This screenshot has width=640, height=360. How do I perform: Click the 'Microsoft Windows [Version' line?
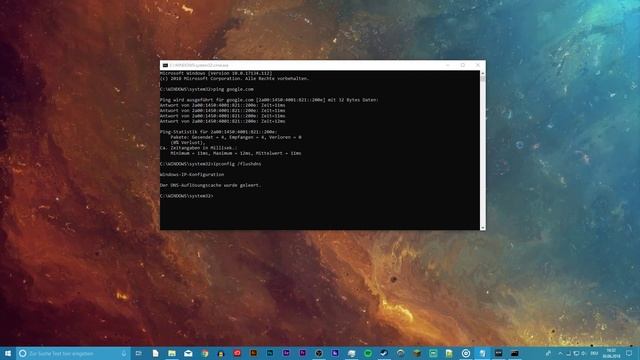(x=216, y=73)
